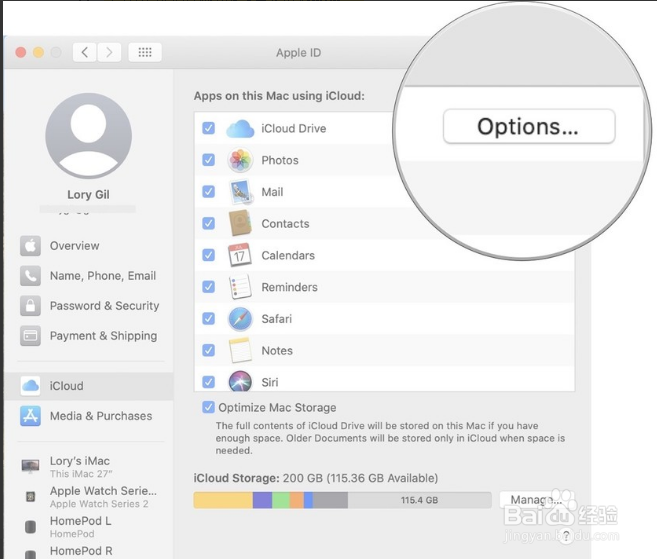This screenshot has height=559, width=657.
Task: Click the Lory's iMac device icon
Action: [x=30, y=466]
